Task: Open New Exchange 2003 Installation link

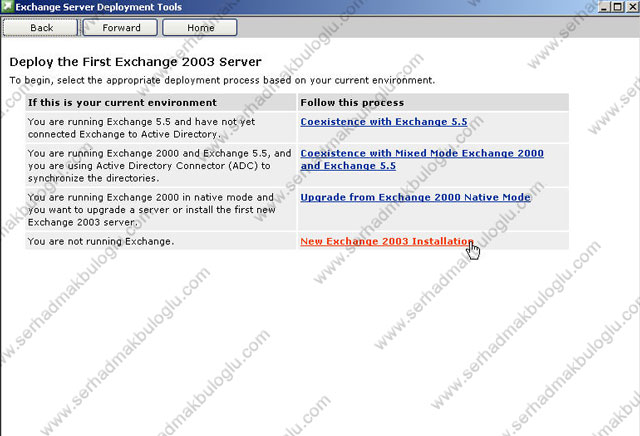Action: click(x=387, y=241)
